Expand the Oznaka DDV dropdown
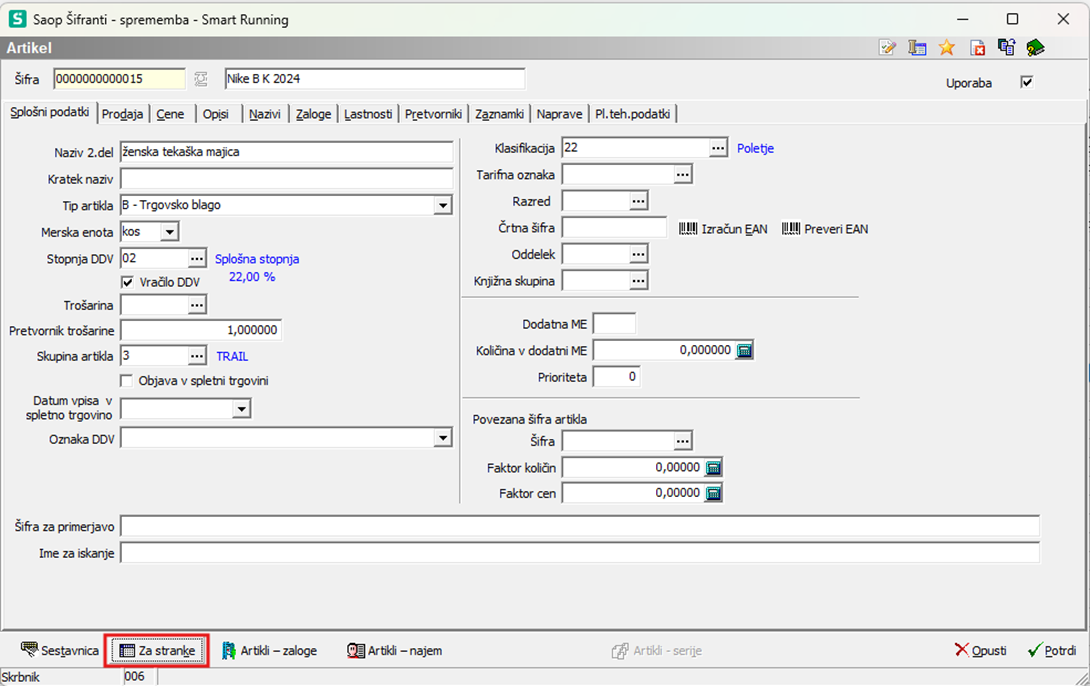This screenshot has height=686, width=1090. 443,437
